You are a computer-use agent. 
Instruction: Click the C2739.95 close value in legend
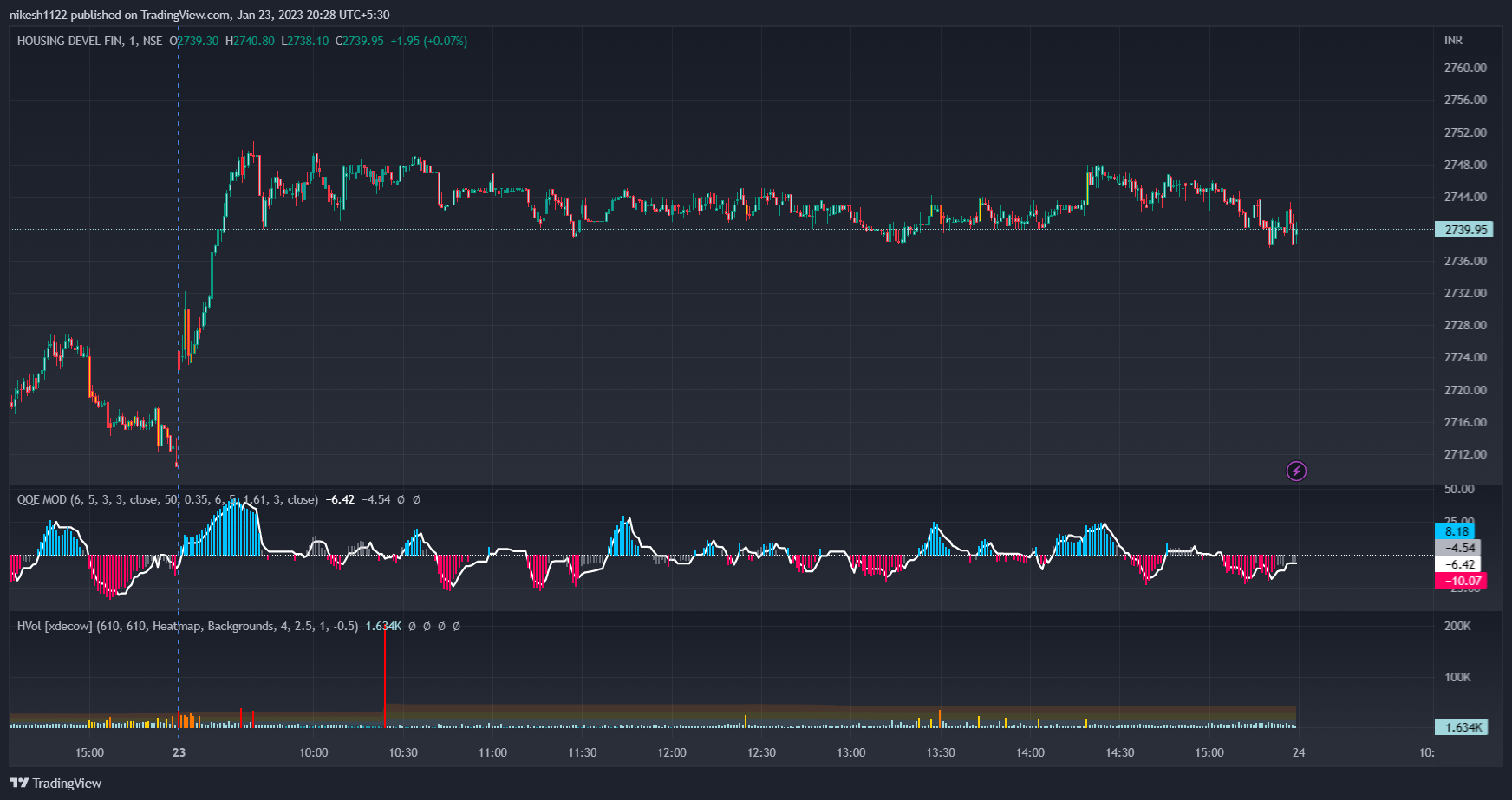[x=360, y=41]
